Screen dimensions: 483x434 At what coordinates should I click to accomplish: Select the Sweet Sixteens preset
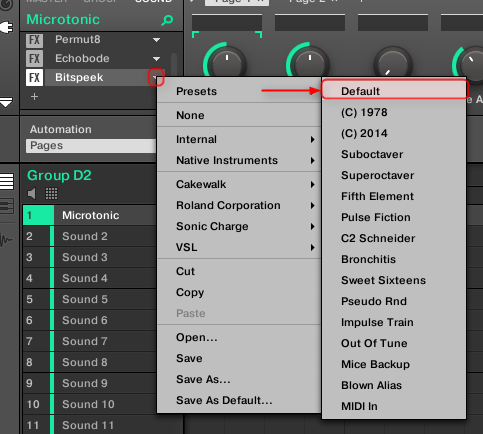[394, 280]
